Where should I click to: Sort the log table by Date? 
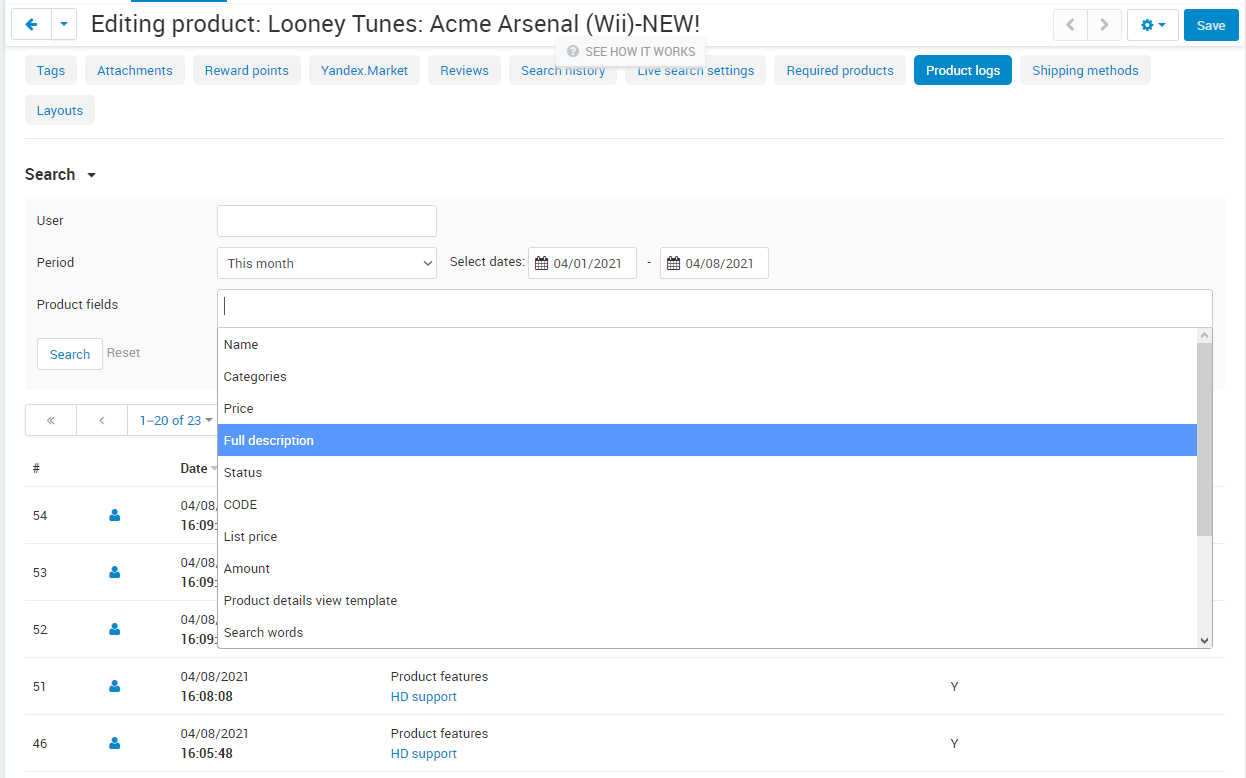point(194,468)
